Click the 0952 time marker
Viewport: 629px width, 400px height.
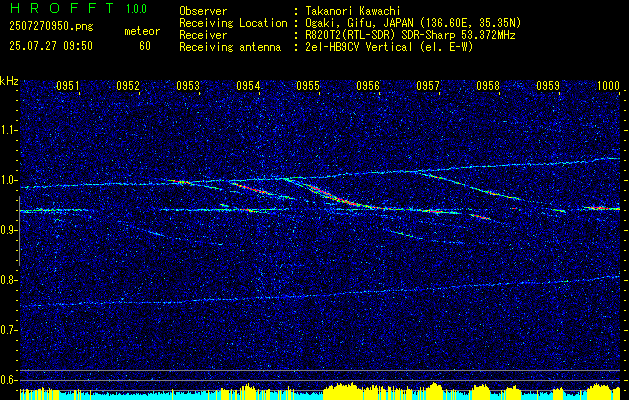128,85
